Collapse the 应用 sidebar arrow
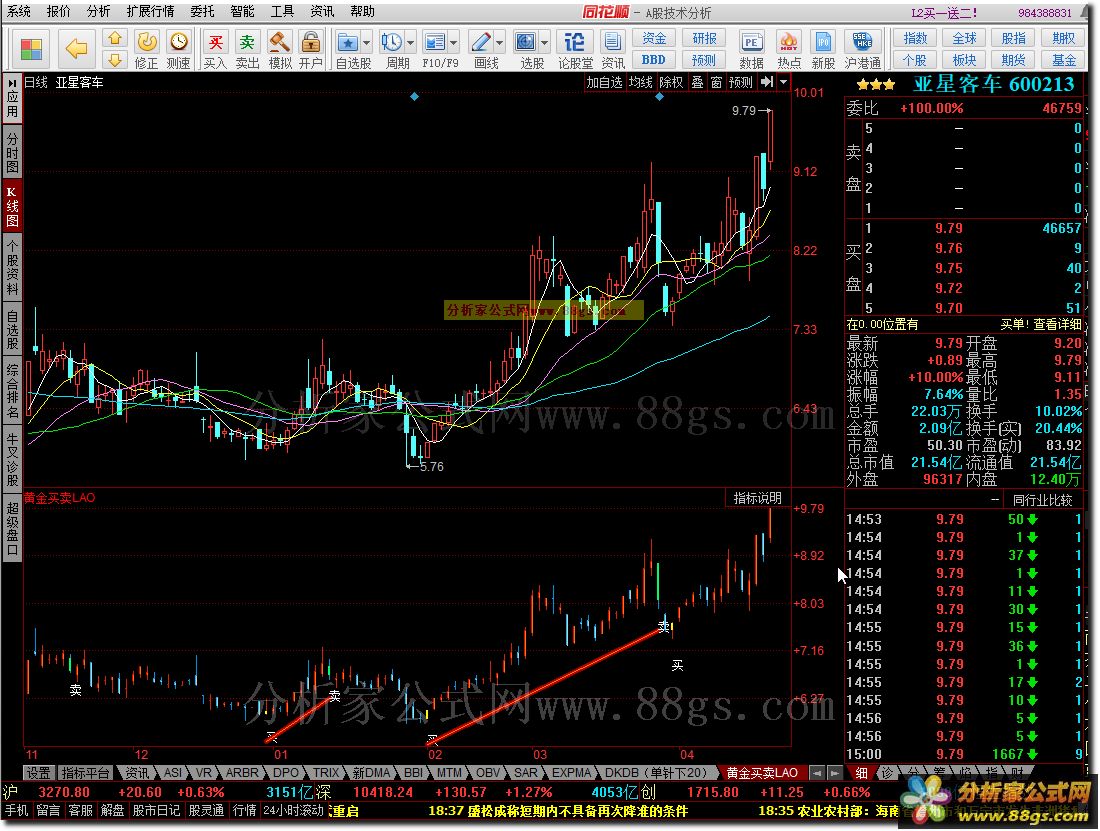The image size is (1100, 831). point(13,83)
